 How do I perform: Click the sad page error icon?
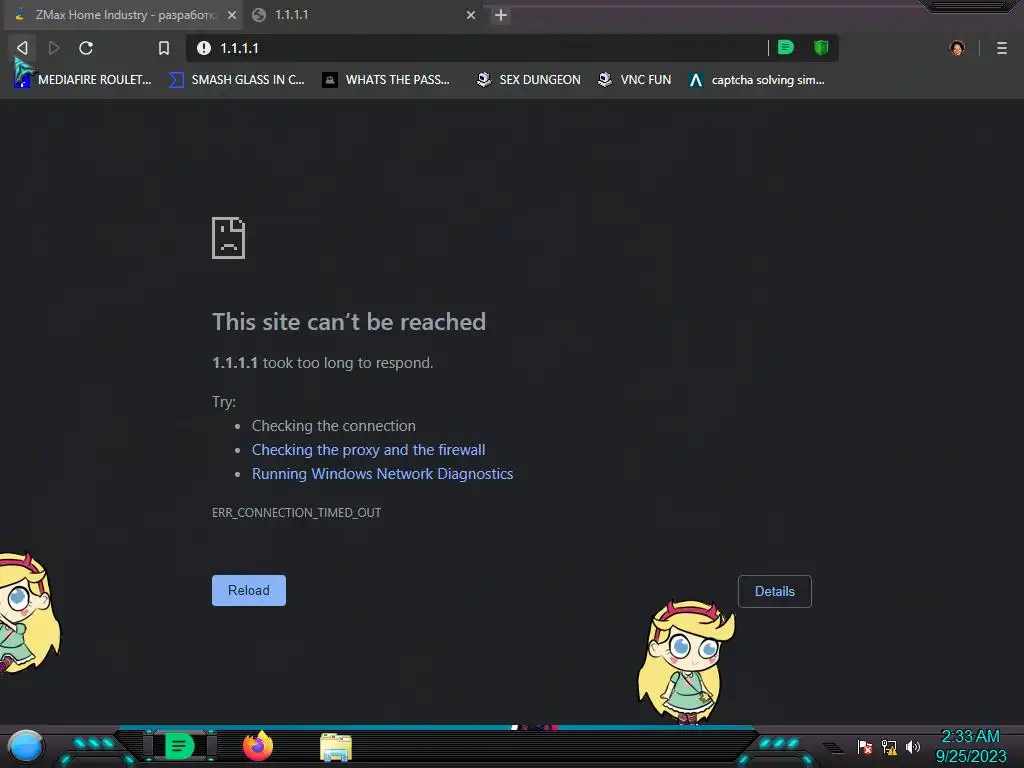229,238
